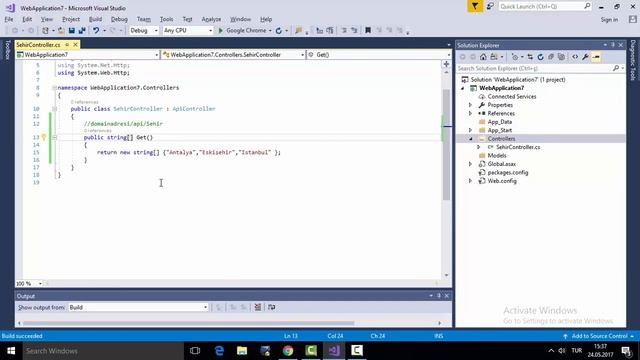Toggle pin on the SehirController.cs tab

coord(67,44)
